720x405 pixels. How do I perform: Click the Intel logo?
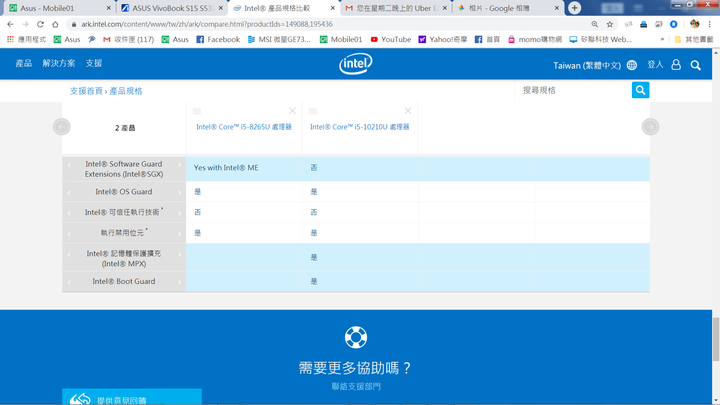[x=356, y=63]
